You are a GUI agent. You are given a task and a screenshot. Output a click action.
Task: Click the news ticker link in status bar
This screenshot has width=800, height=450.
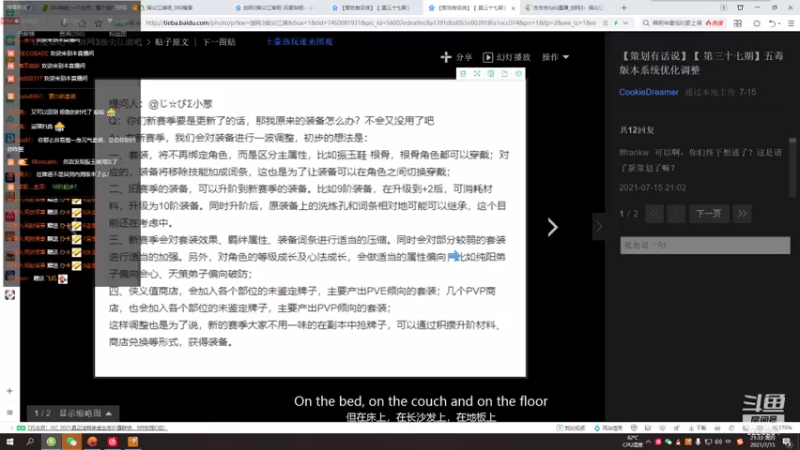coord(96,428)
